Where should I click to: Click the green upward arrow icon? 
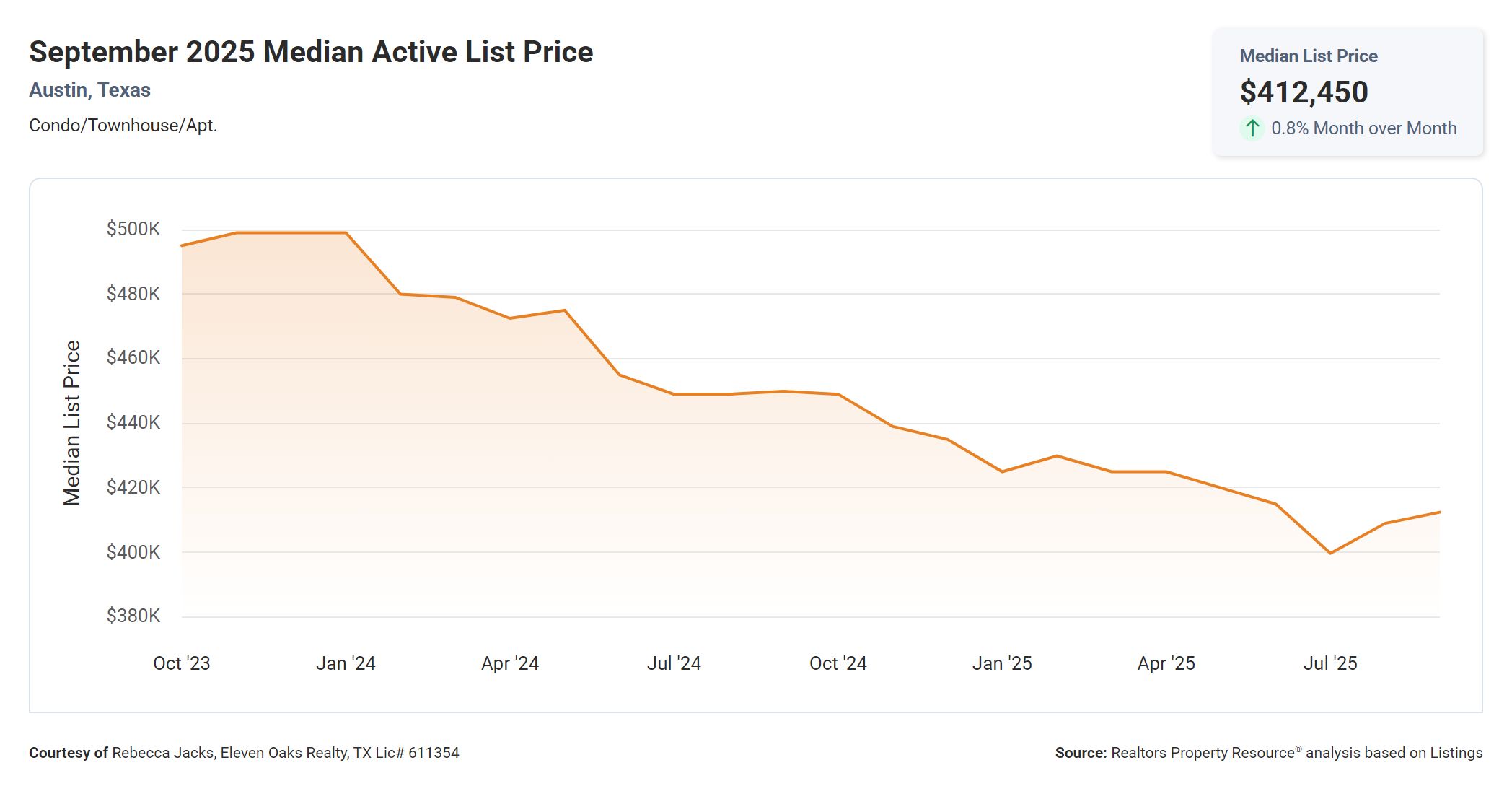tap(1252, 128)
